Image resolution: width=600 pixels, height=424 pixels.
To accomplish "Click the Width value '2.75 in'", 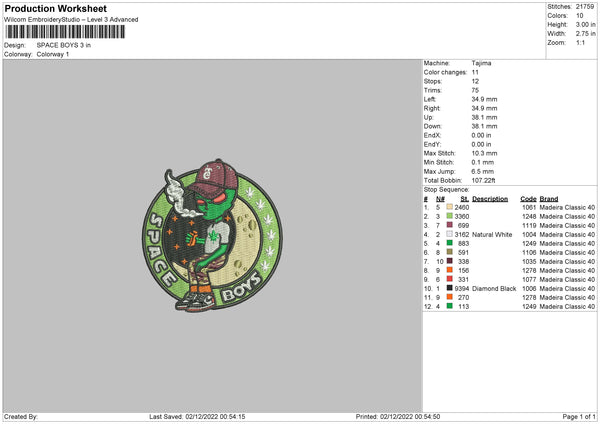I will click(585, 34).
